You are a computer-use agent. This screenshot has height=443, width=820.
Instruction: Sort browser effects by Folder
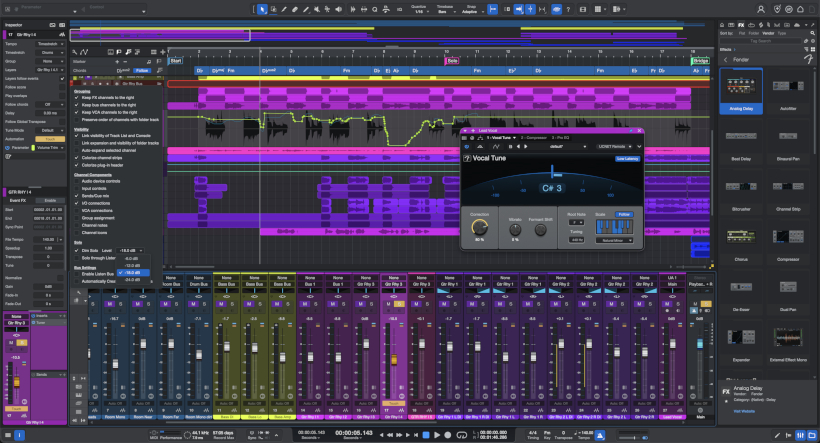(754, 33)
